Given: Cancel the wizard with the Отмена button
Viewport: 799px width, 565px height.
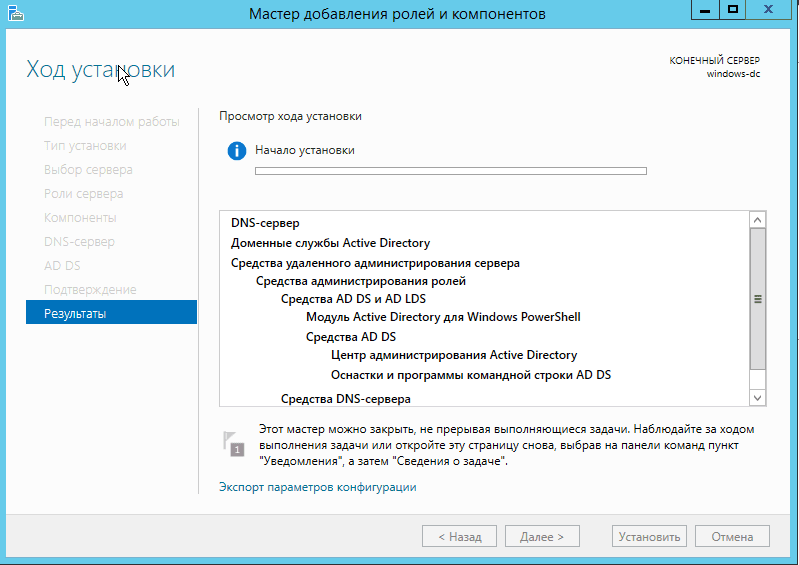Looking at the screenshot, I should (732, 536).
